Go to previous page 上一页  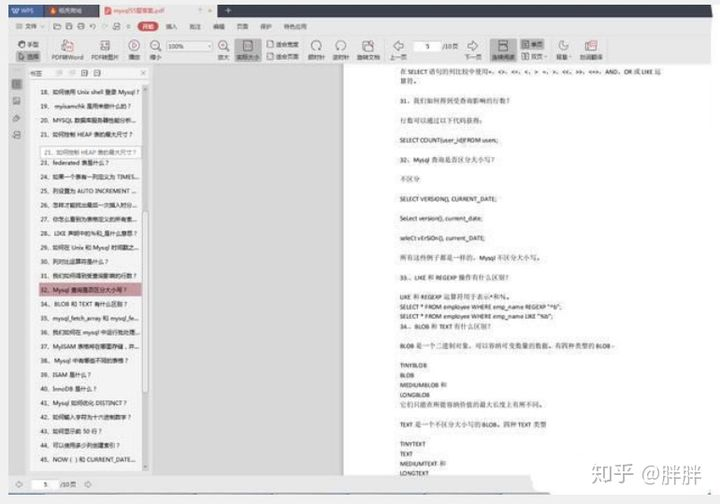click(398, 50)
